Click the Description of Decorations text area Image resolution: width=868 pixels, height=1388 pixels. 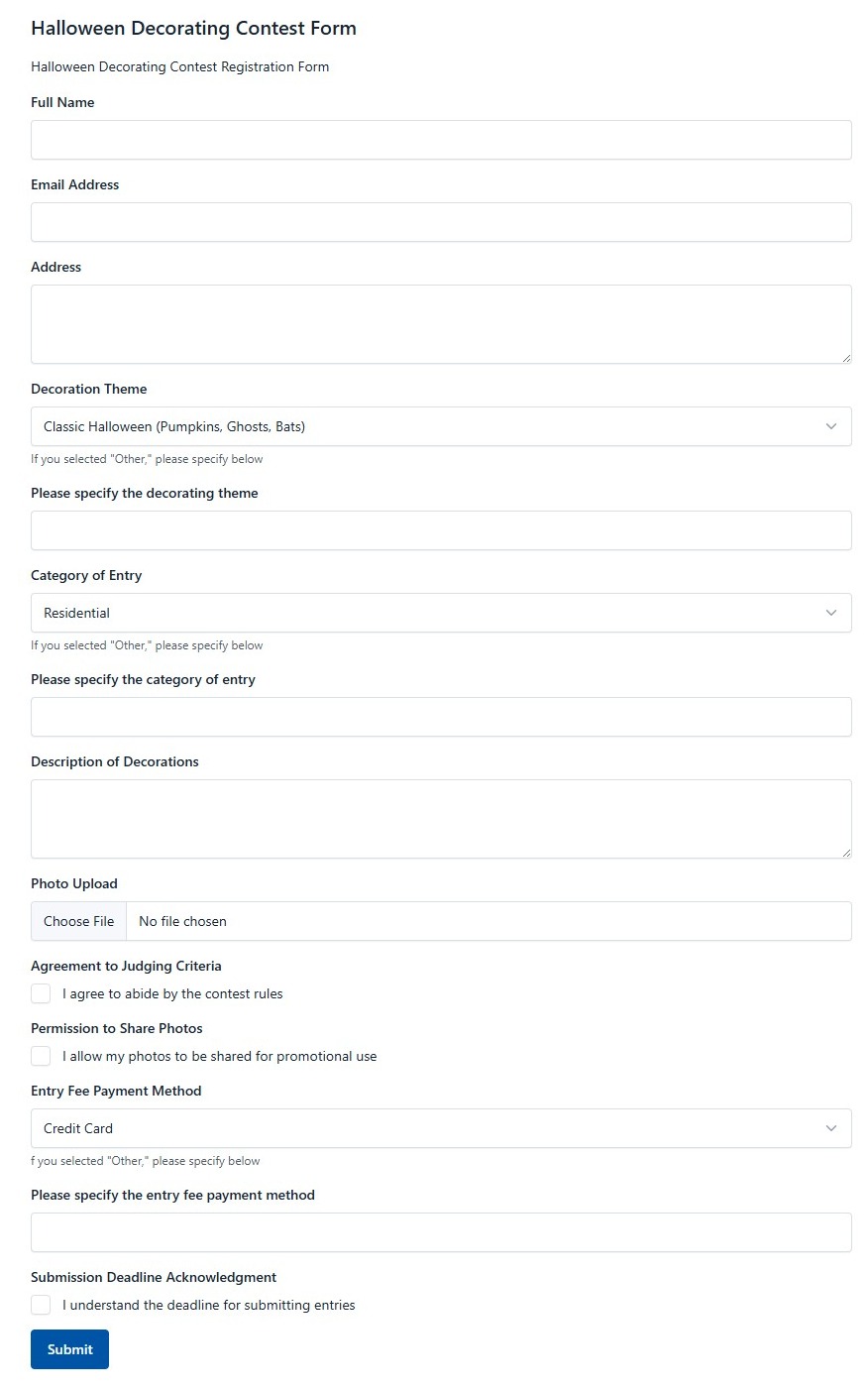pyautogui.click(x=441, y=819)
